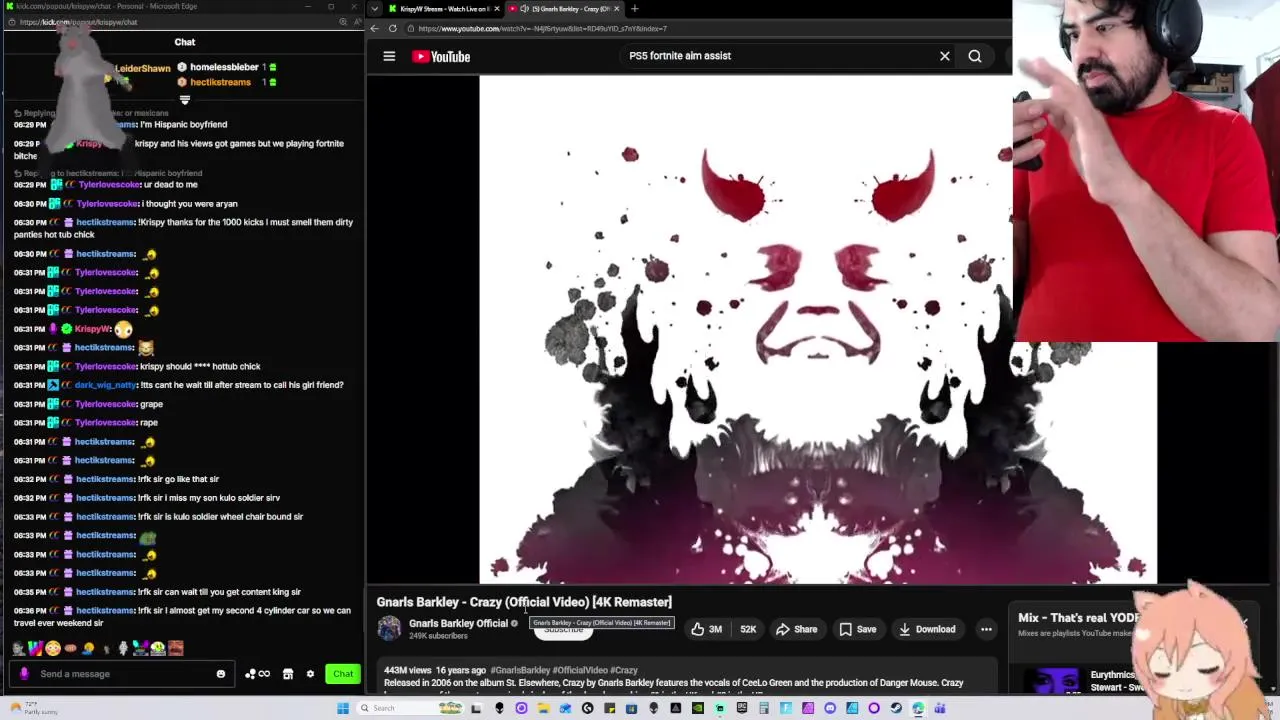Open Microsoft Edge taskbar icon
1280x720 pixels.
point(918,708)
